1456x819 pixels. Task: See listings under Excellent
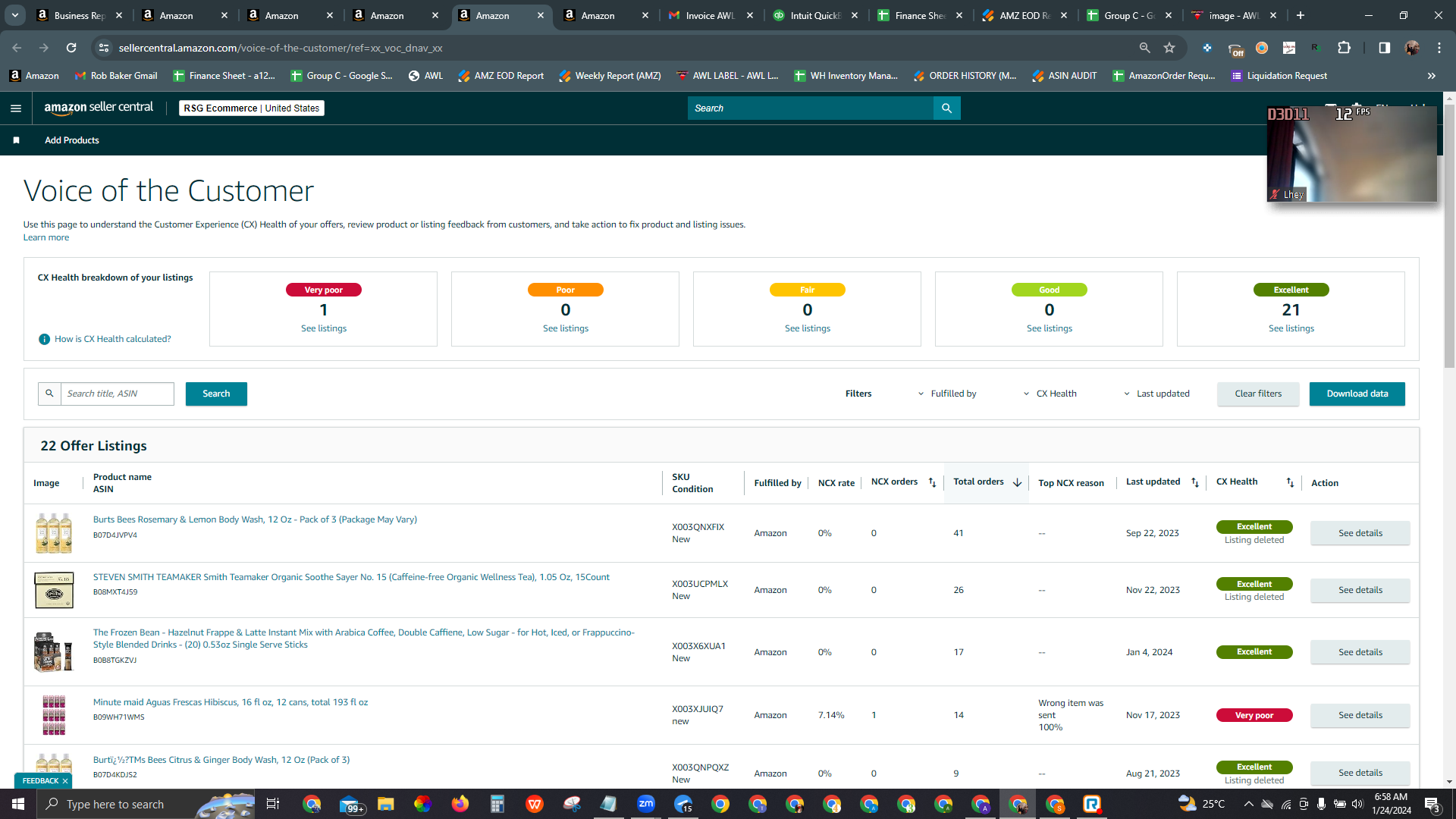1291,328
